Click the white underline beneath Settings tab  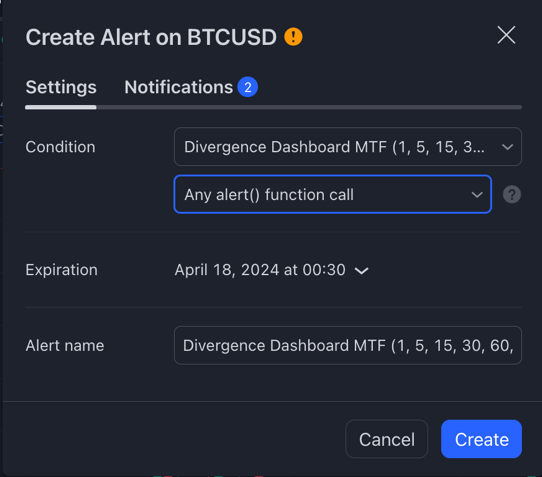tap(61, 107)
